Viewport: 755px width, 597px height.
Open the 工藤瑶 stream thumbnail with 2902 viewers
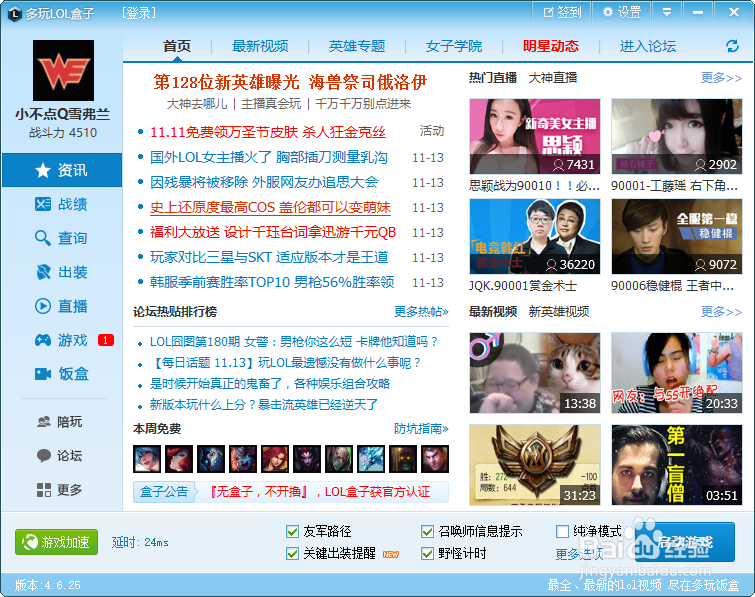[677, 136]
